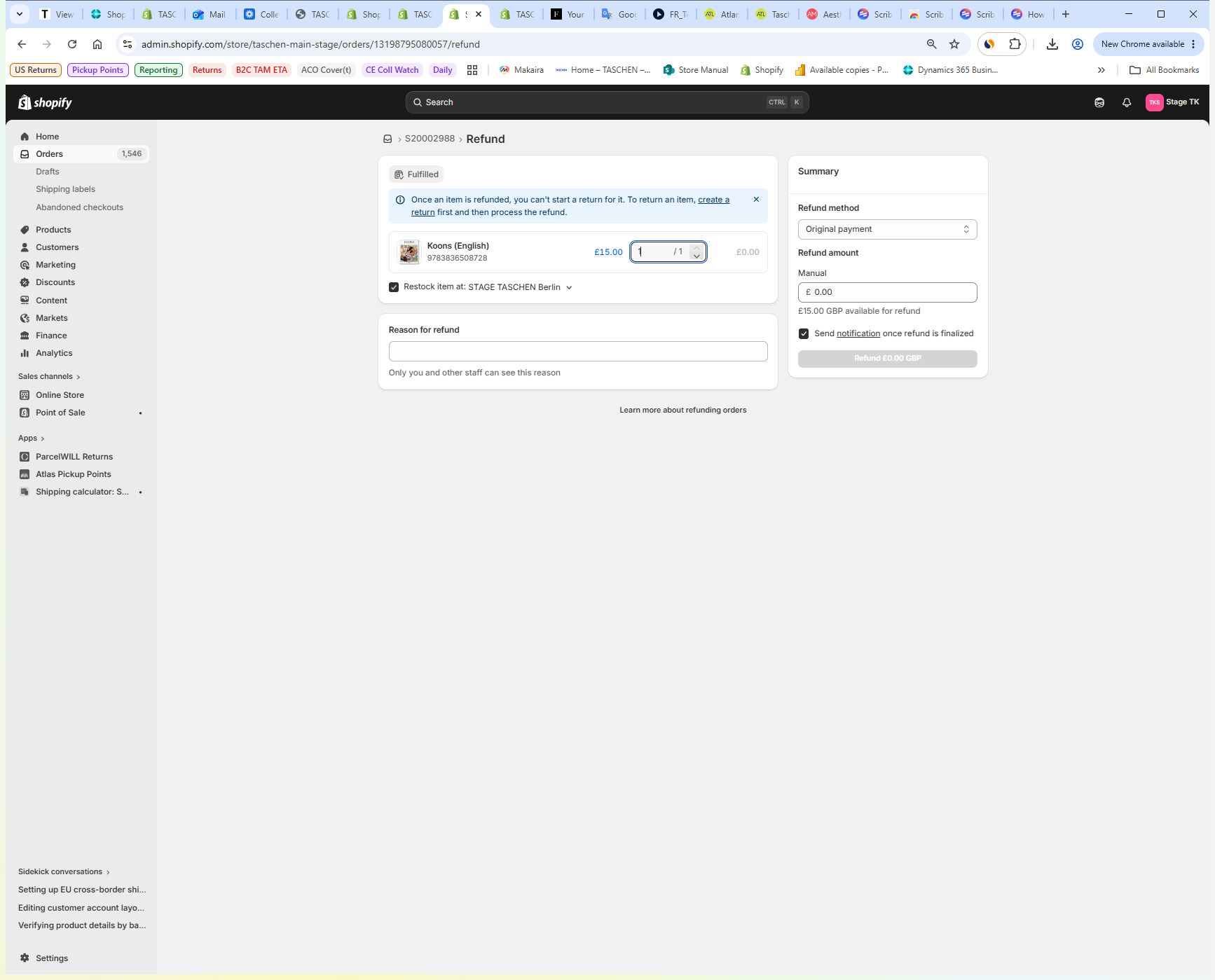Click the Products tag icon
The image size is (1215, 980).
pos(25,230)
